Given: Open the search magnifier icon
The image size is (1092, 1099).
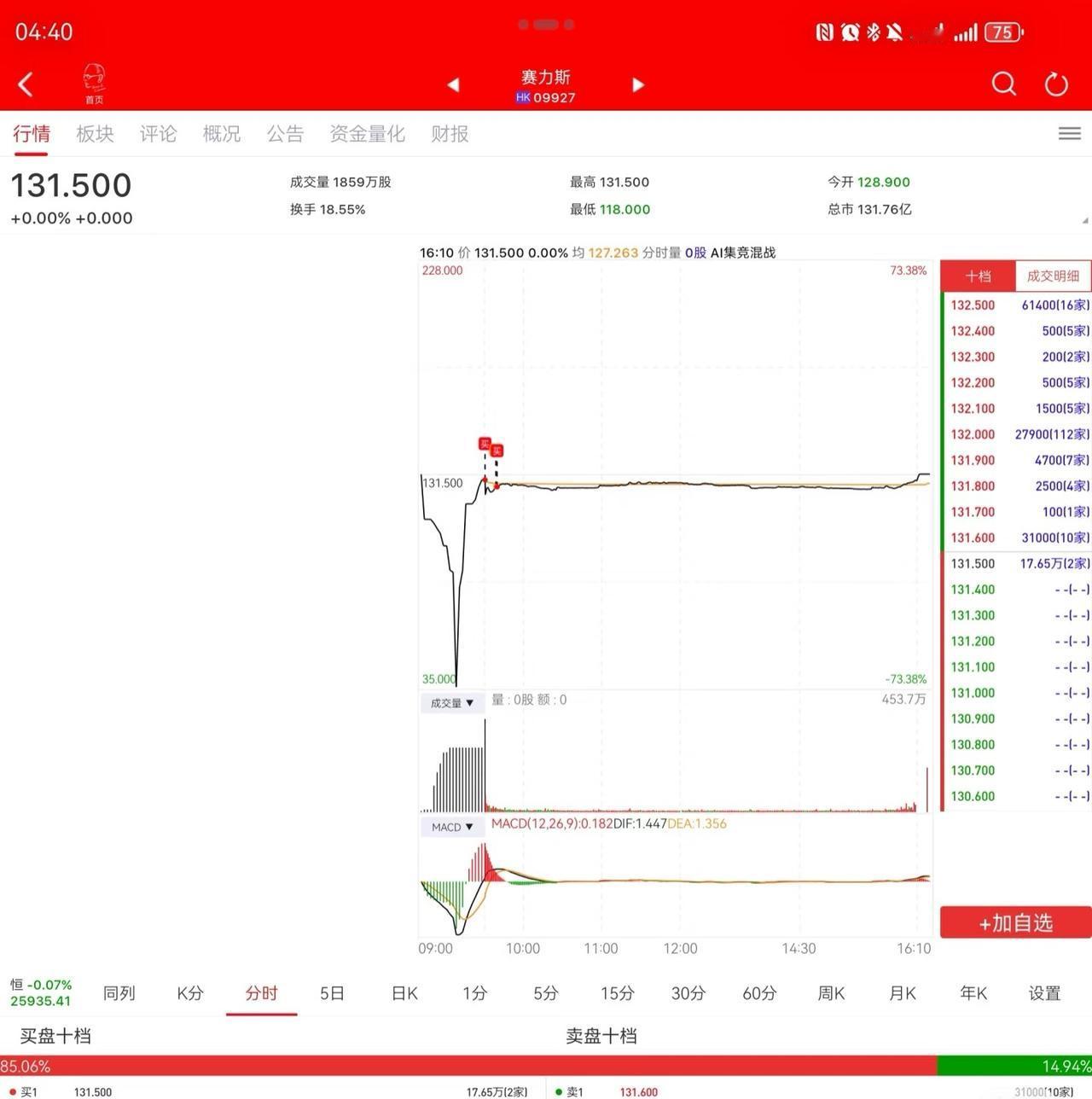Looking at the screenshot, I should click(x=1004, y=84).
